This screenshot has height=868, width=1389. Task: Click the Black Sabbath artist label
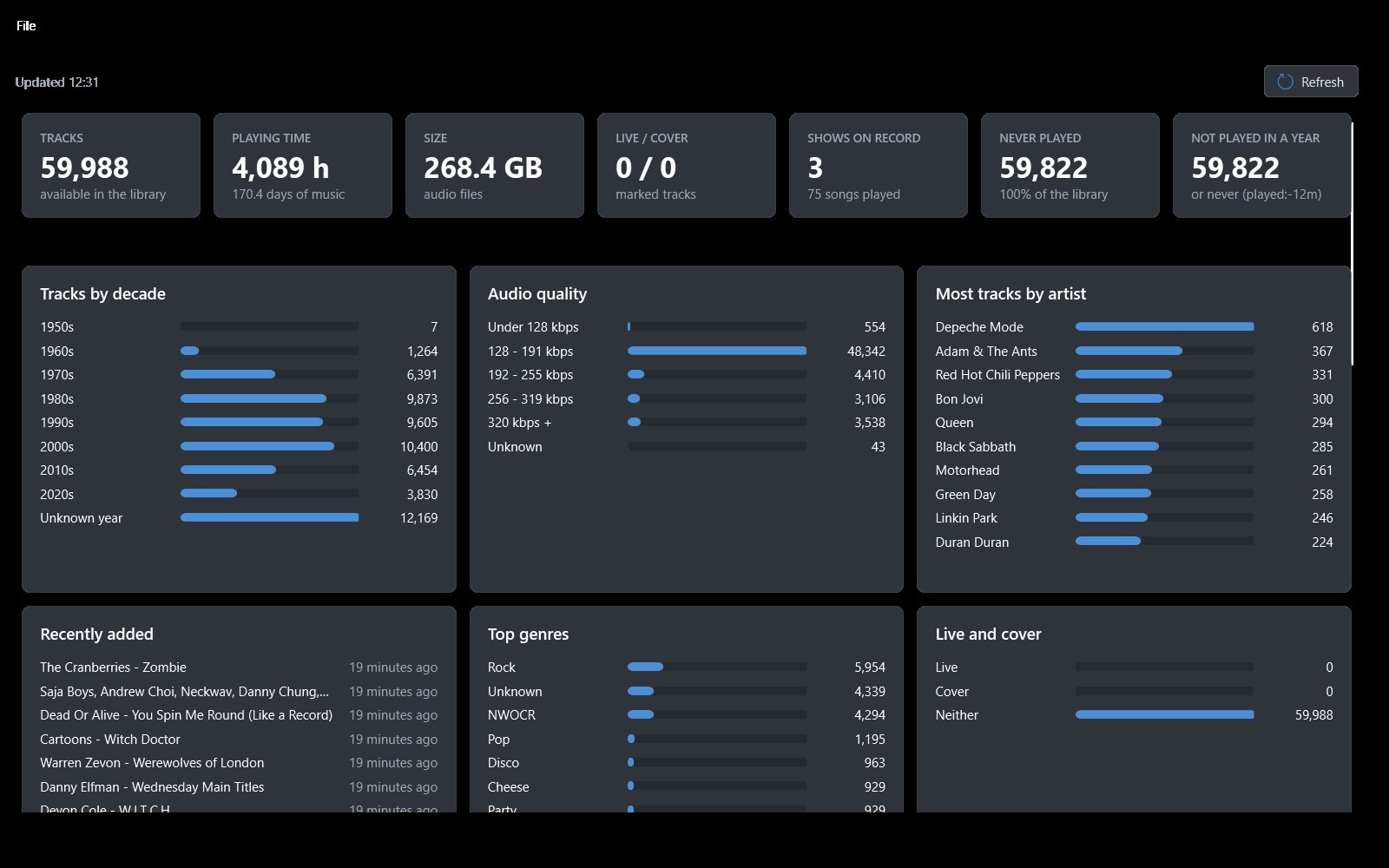[975, 446]
